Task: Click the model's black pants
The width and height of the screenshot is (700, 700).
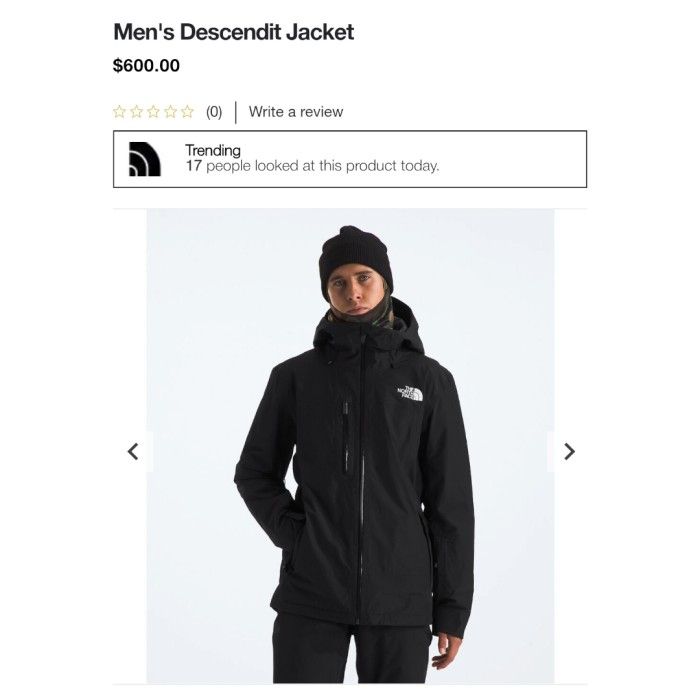Action: [351, 652]
